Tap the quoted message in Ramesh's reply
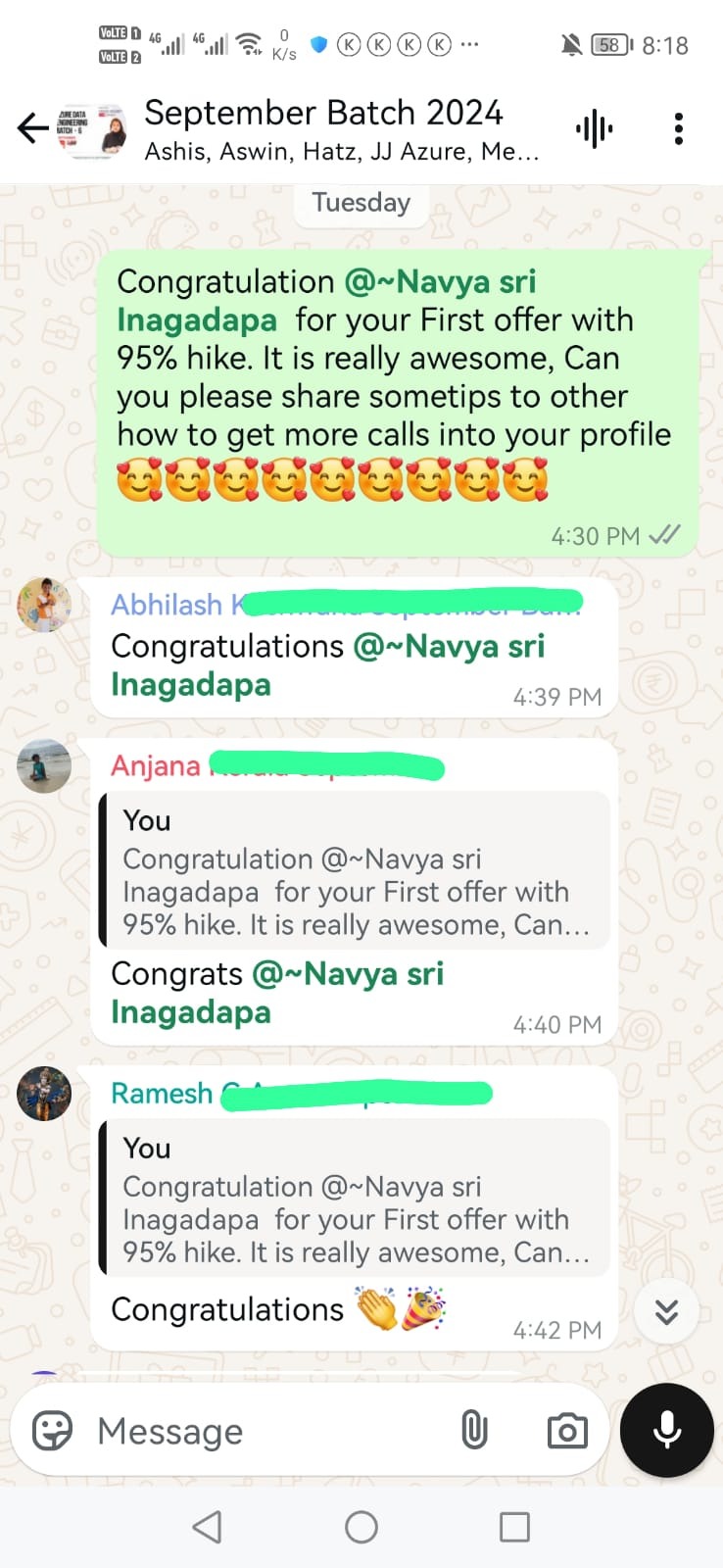 click(x=355, y=1198)
